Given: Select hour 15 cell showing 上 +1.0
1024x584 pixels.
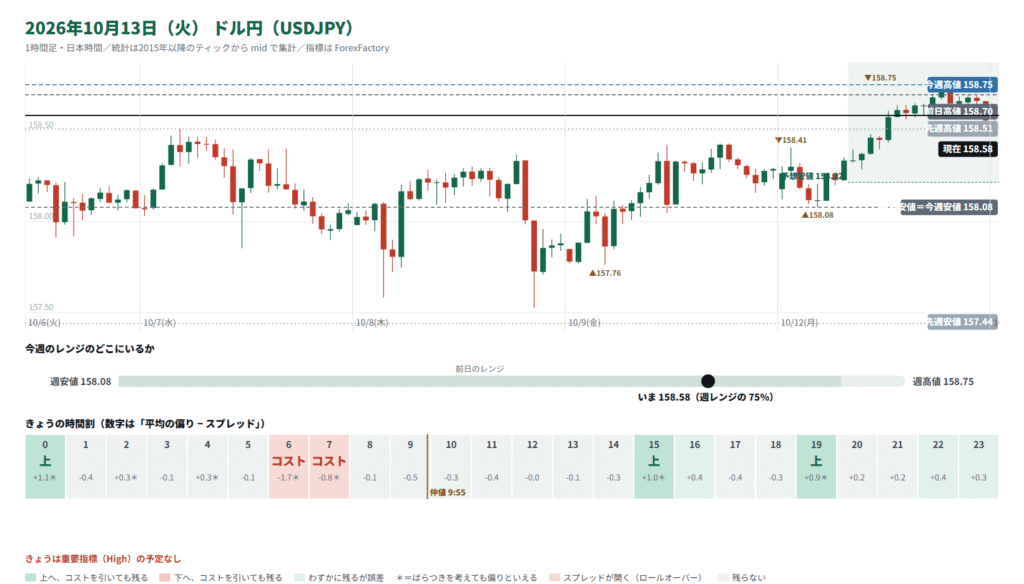Looking at the screenshot, I should (x=654, y=466).
